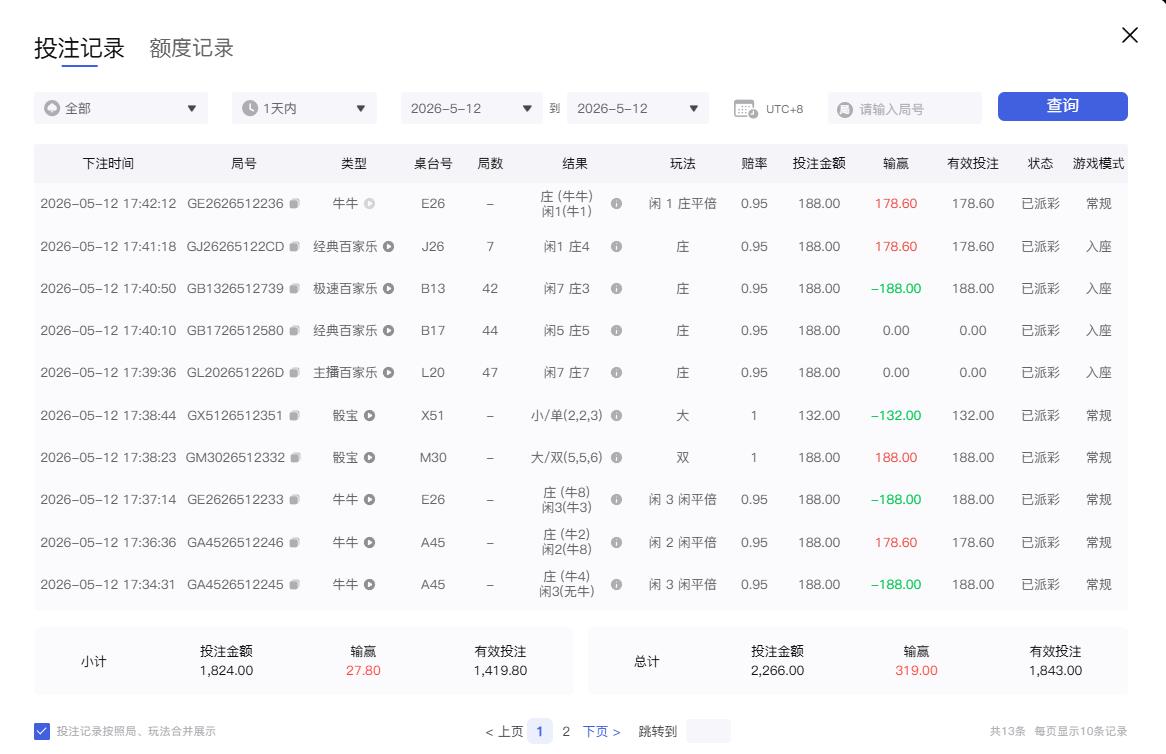Image resolution: width=1166 pixels, height=754 pixels.
Task: Open the 1天内 time range dropdown
Action: coord(304,109)
